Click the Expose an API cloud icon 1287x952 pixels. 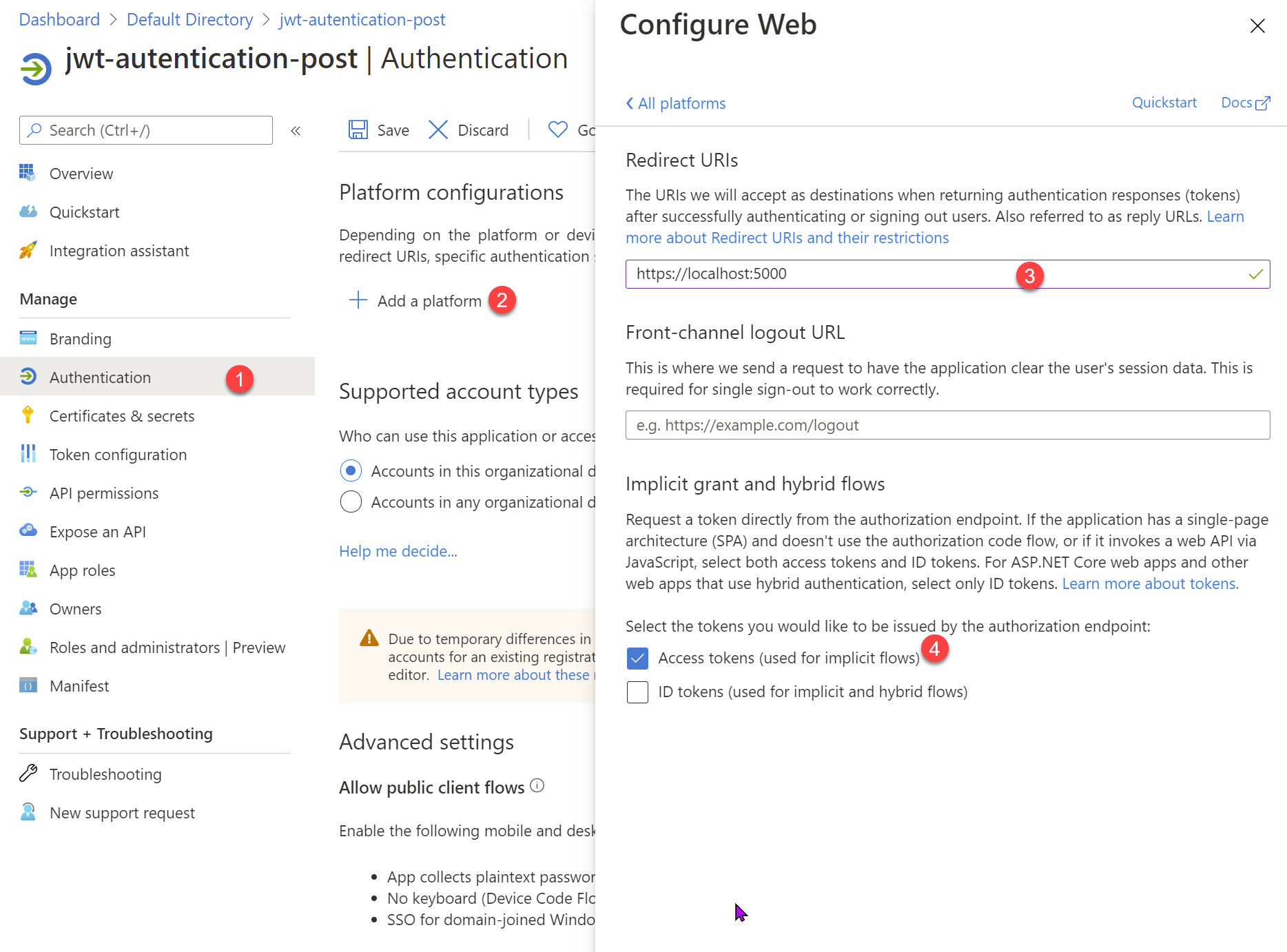tap(28, 531)
